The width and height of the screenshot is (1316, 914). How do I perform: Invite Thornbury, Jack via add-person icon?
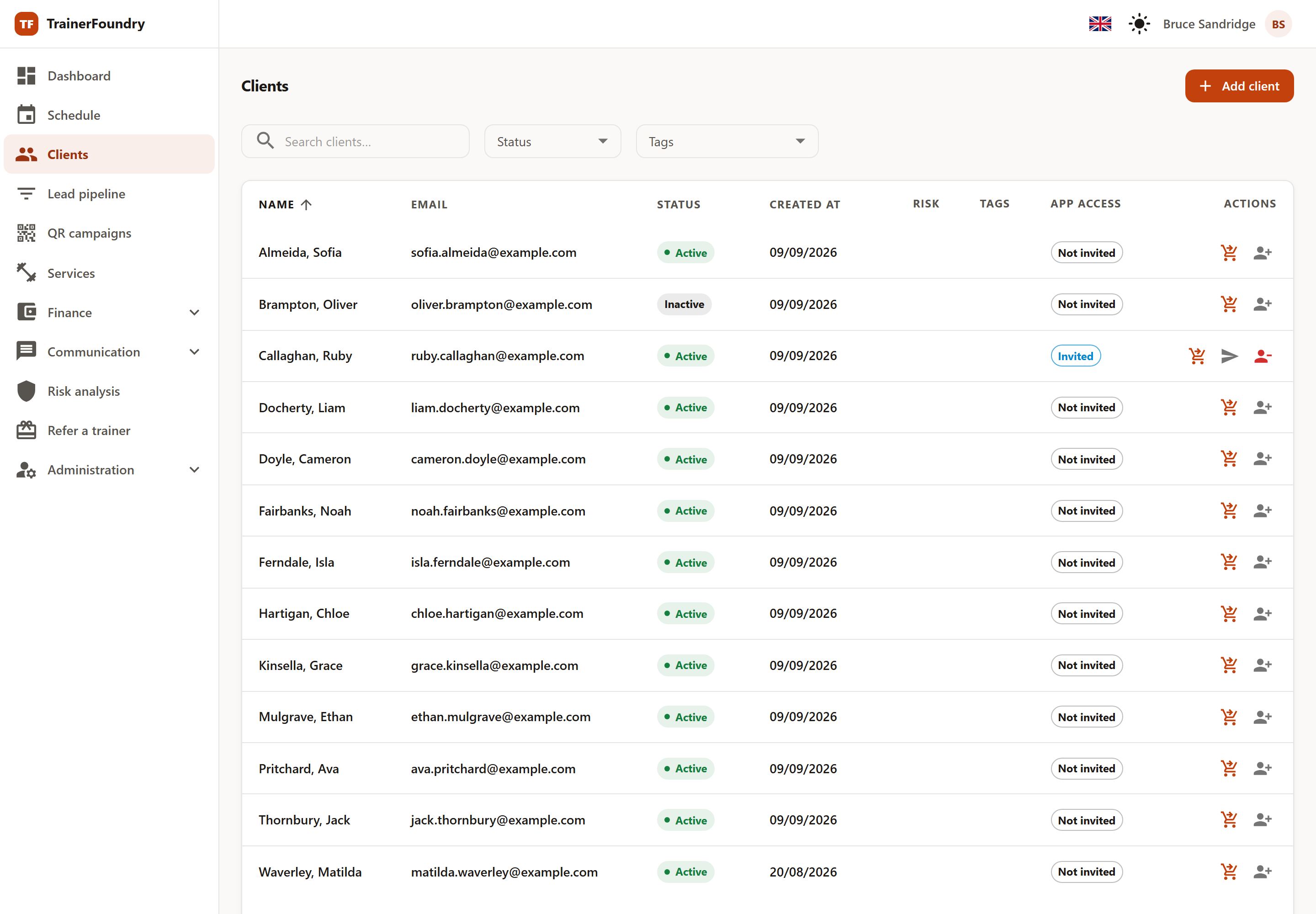click(1262, 819)
